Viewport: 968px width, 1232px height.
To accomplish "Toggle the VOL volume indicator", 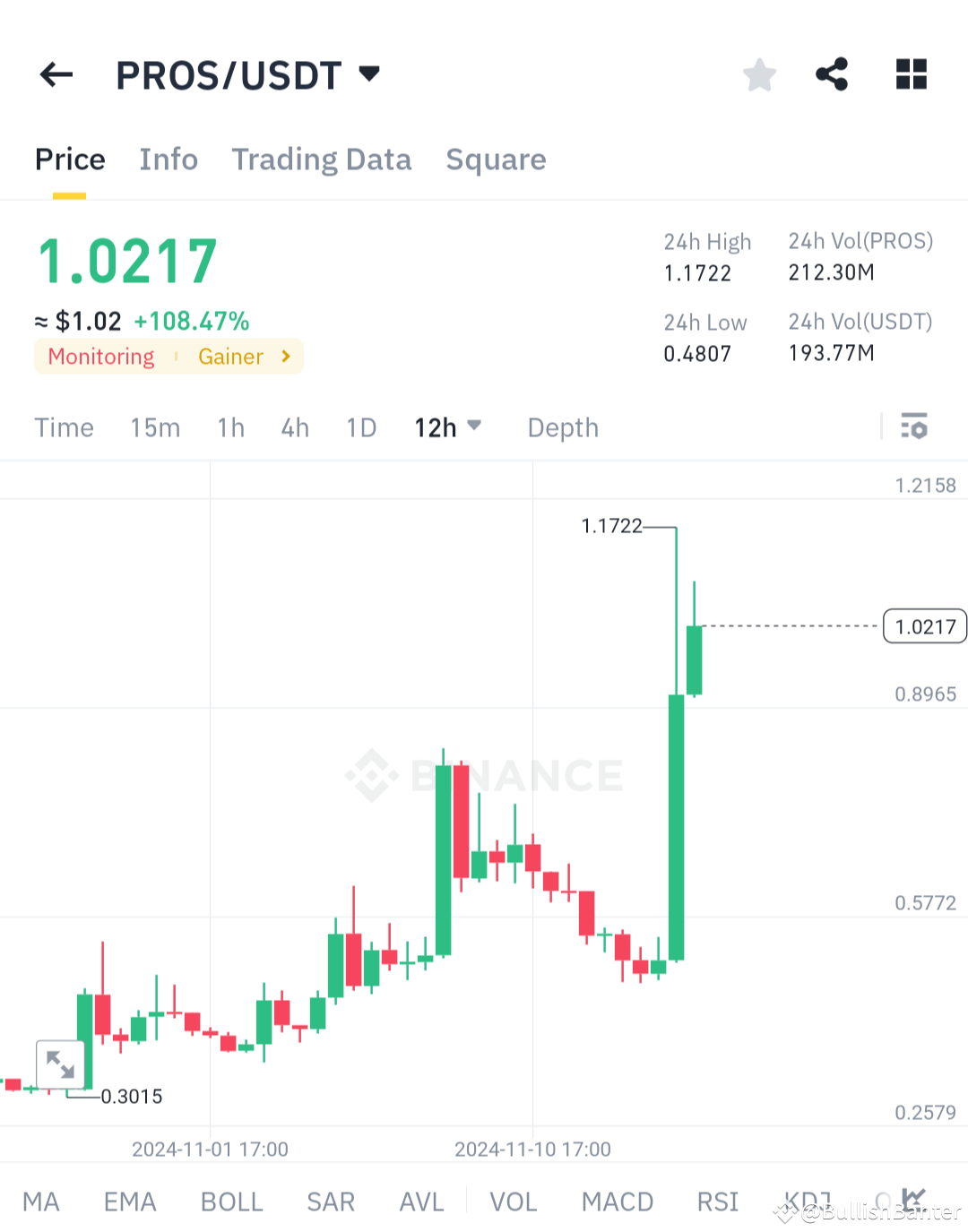I will (513, 1202).
